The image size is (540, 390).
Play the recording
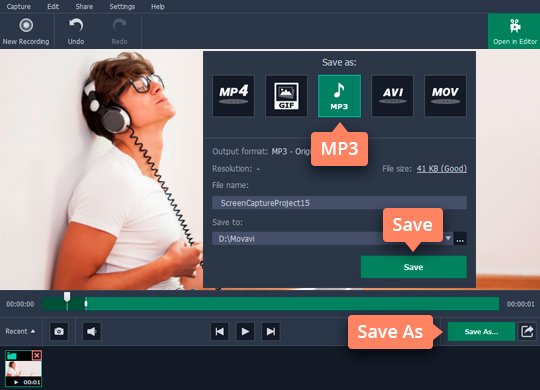(x=245, y=331)
